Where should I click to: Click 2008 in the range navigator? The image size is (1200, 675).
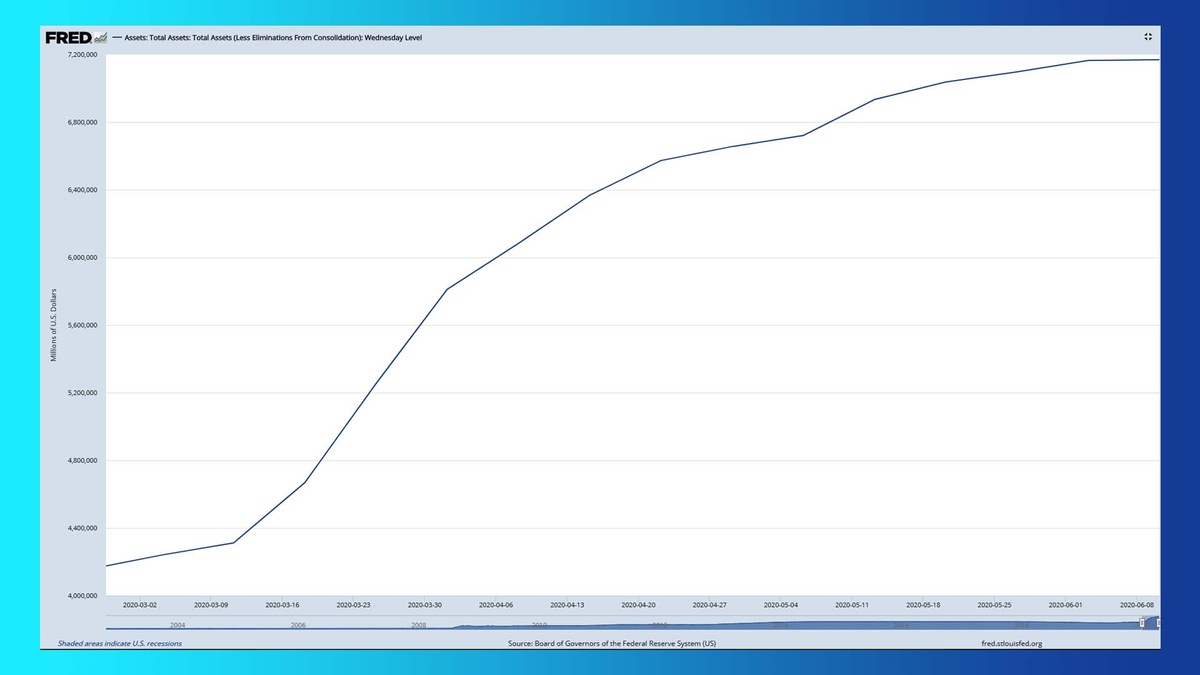pos(419,624)
